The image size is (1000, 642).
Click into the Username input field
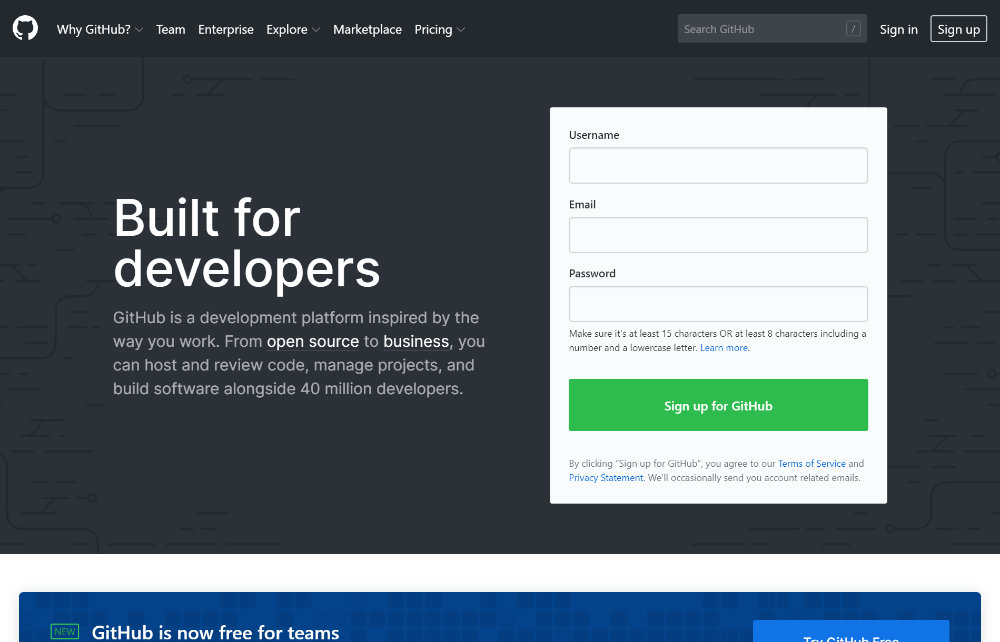click(x=718, y=166)
